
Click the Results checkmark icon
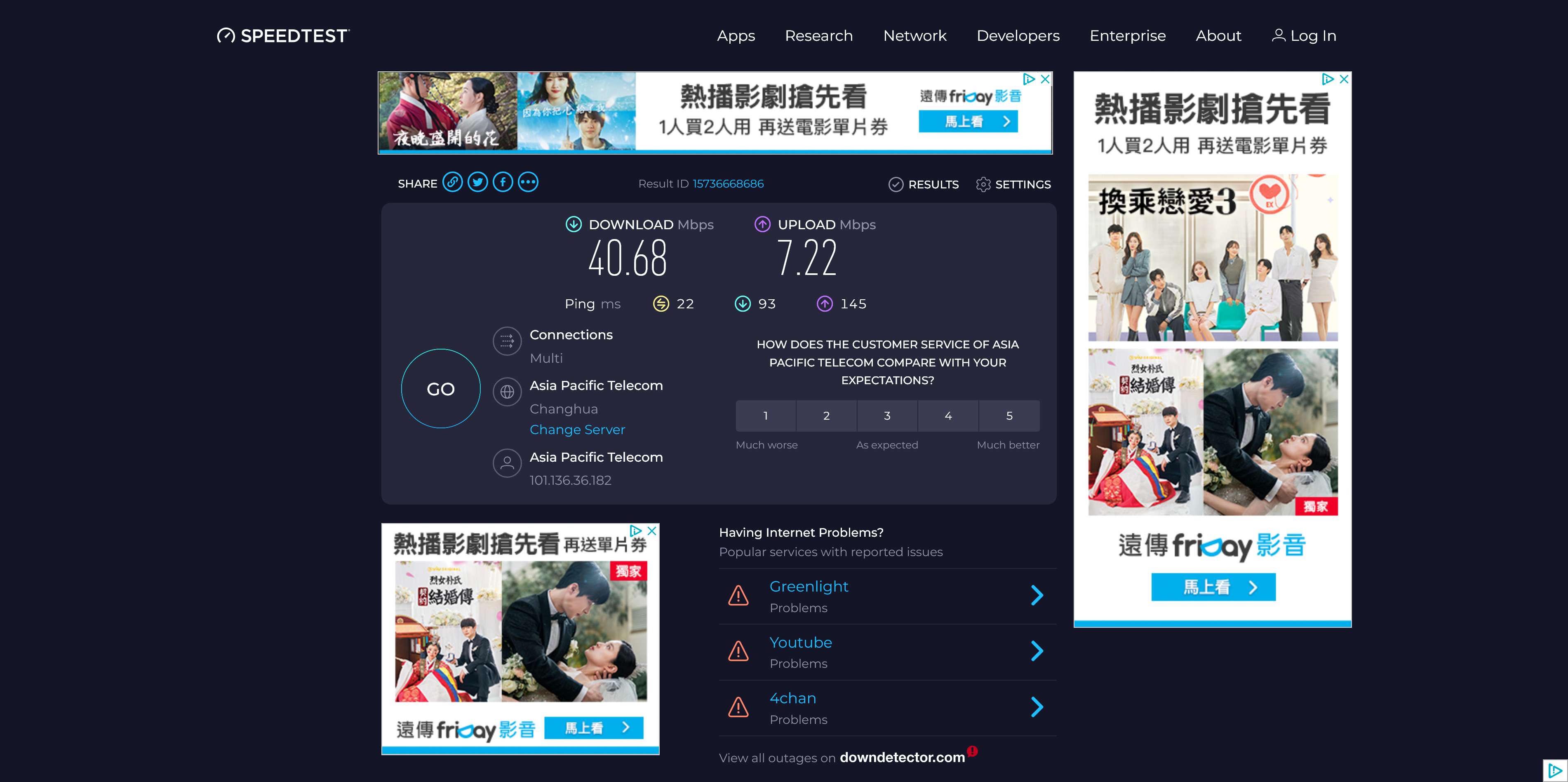(896, 184)
